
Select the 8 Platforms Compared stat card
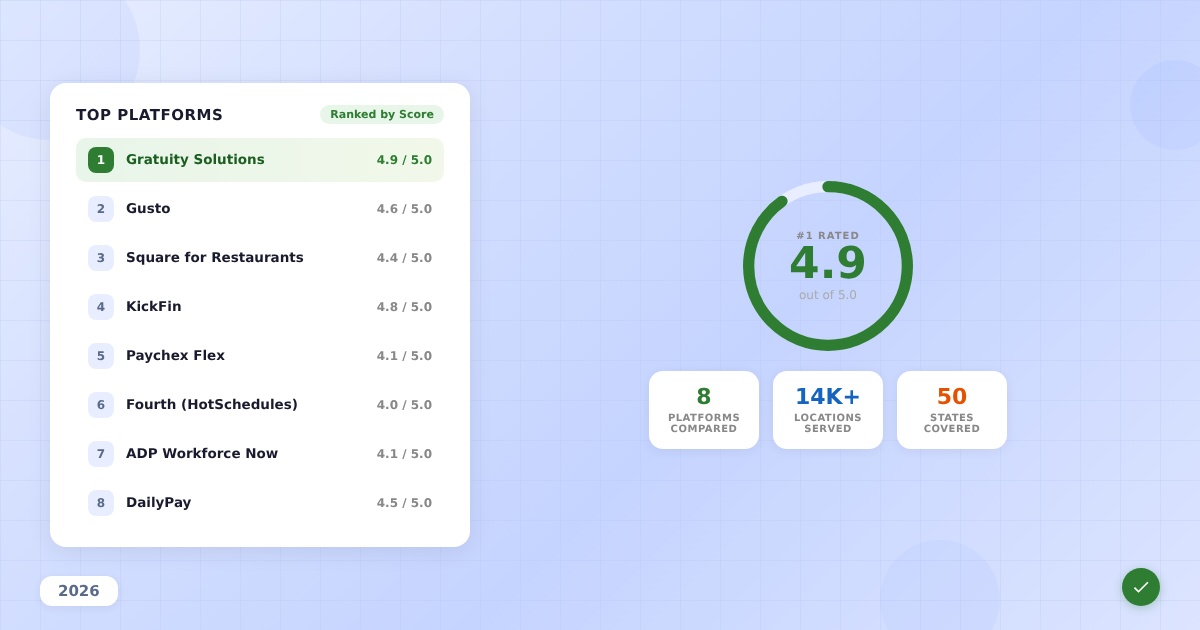(x=704, y=410)
